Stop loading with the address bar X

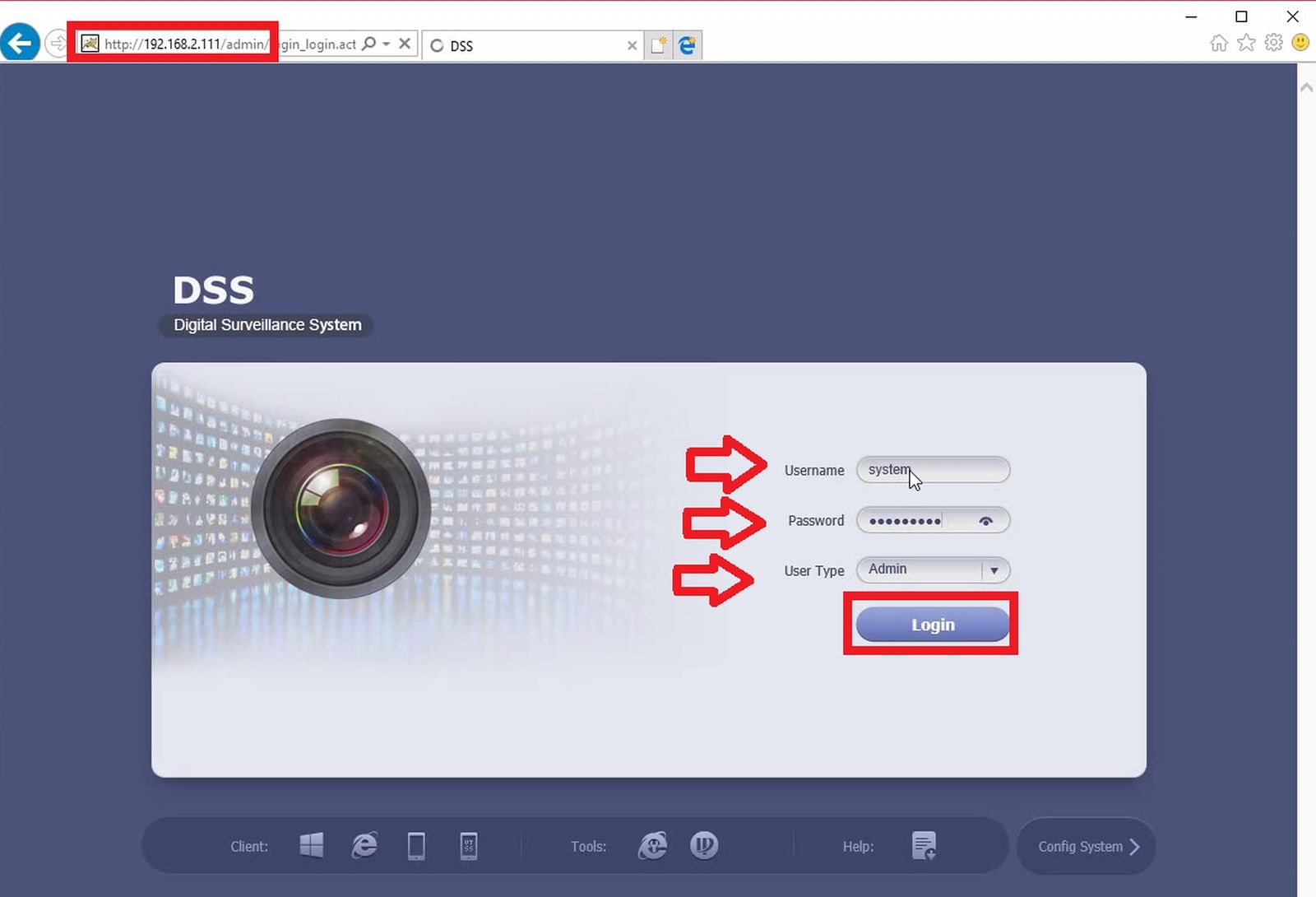(x=405, y=44)
